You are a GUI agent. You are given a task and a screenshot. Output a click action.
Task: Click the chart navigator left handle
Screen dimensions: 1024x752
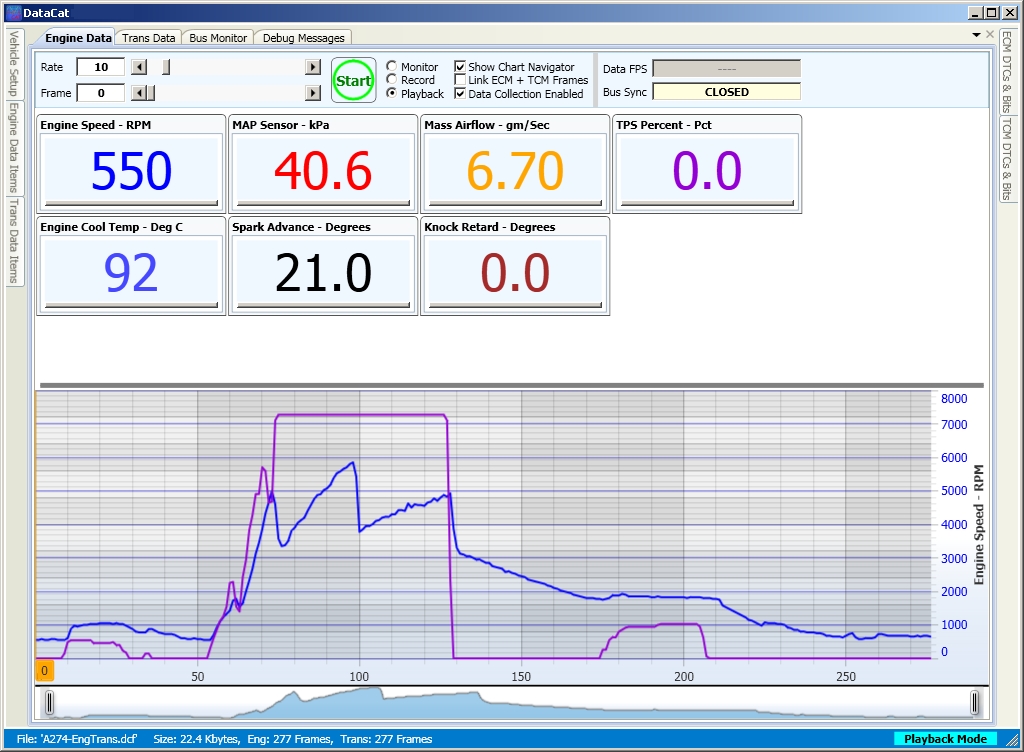point(49,703)
